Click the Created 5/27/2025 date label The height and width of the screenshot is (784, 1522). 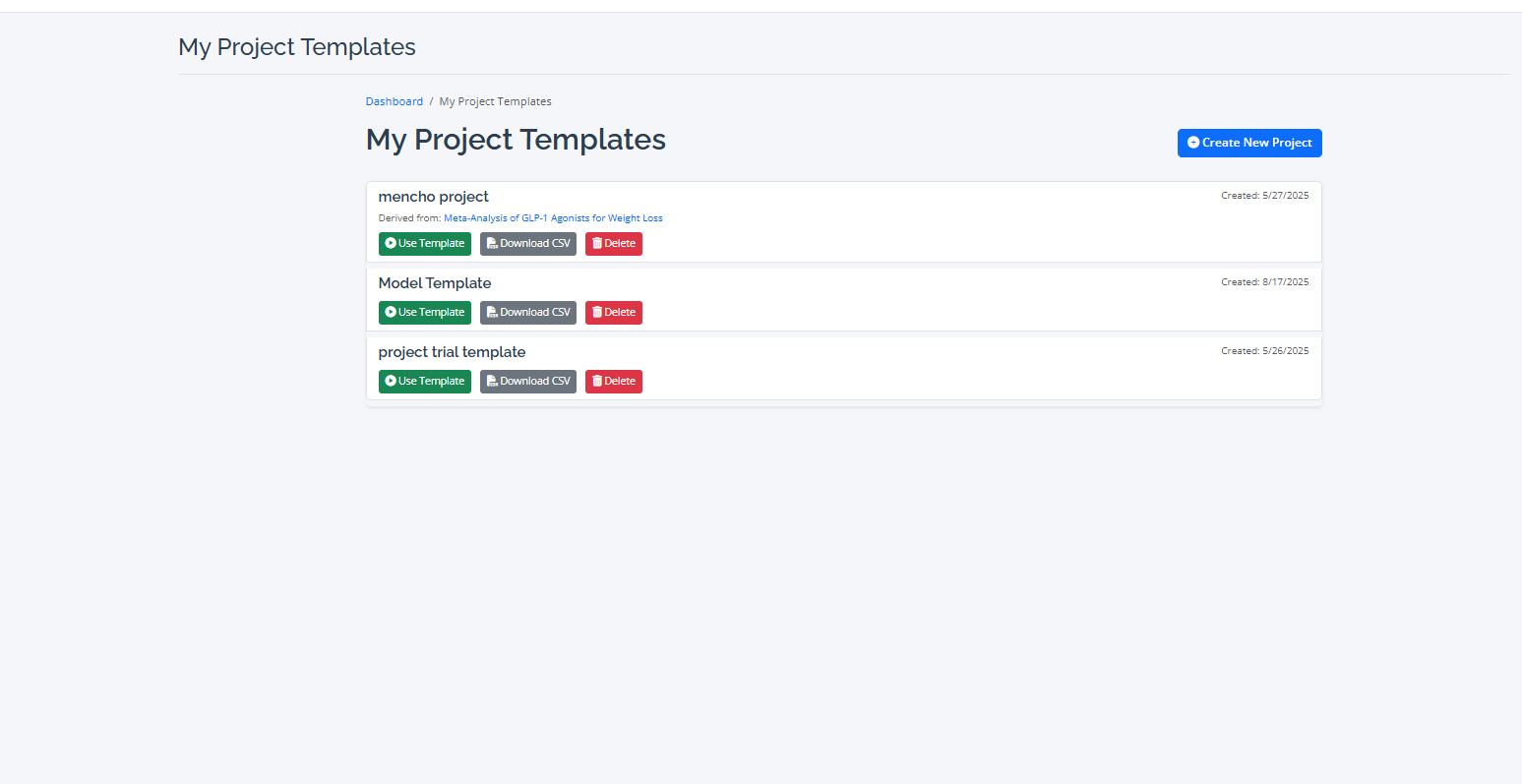click(1264, 196)
